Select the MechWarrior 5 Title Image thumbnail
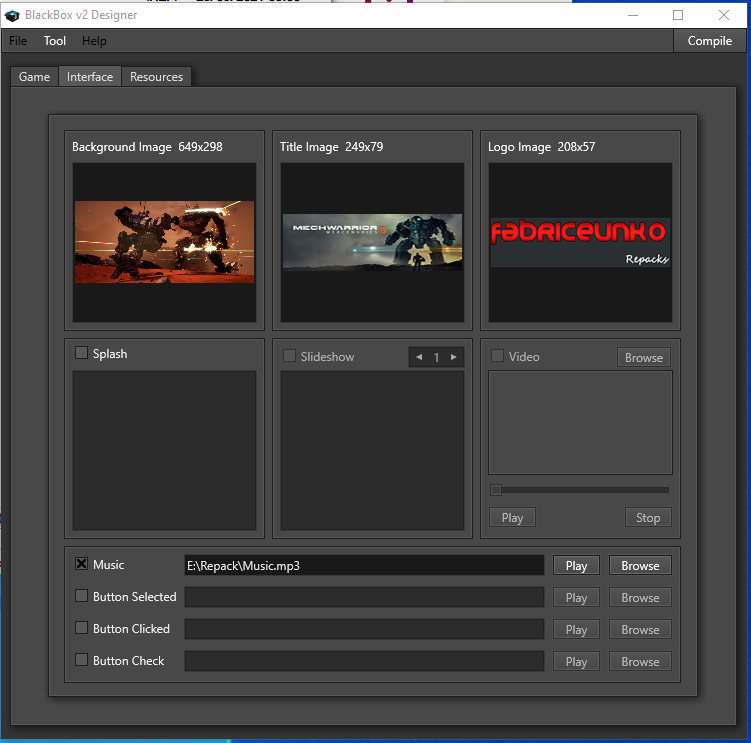Image resolution: width=751 pixels, height=743 pixels. pos(372,242)
